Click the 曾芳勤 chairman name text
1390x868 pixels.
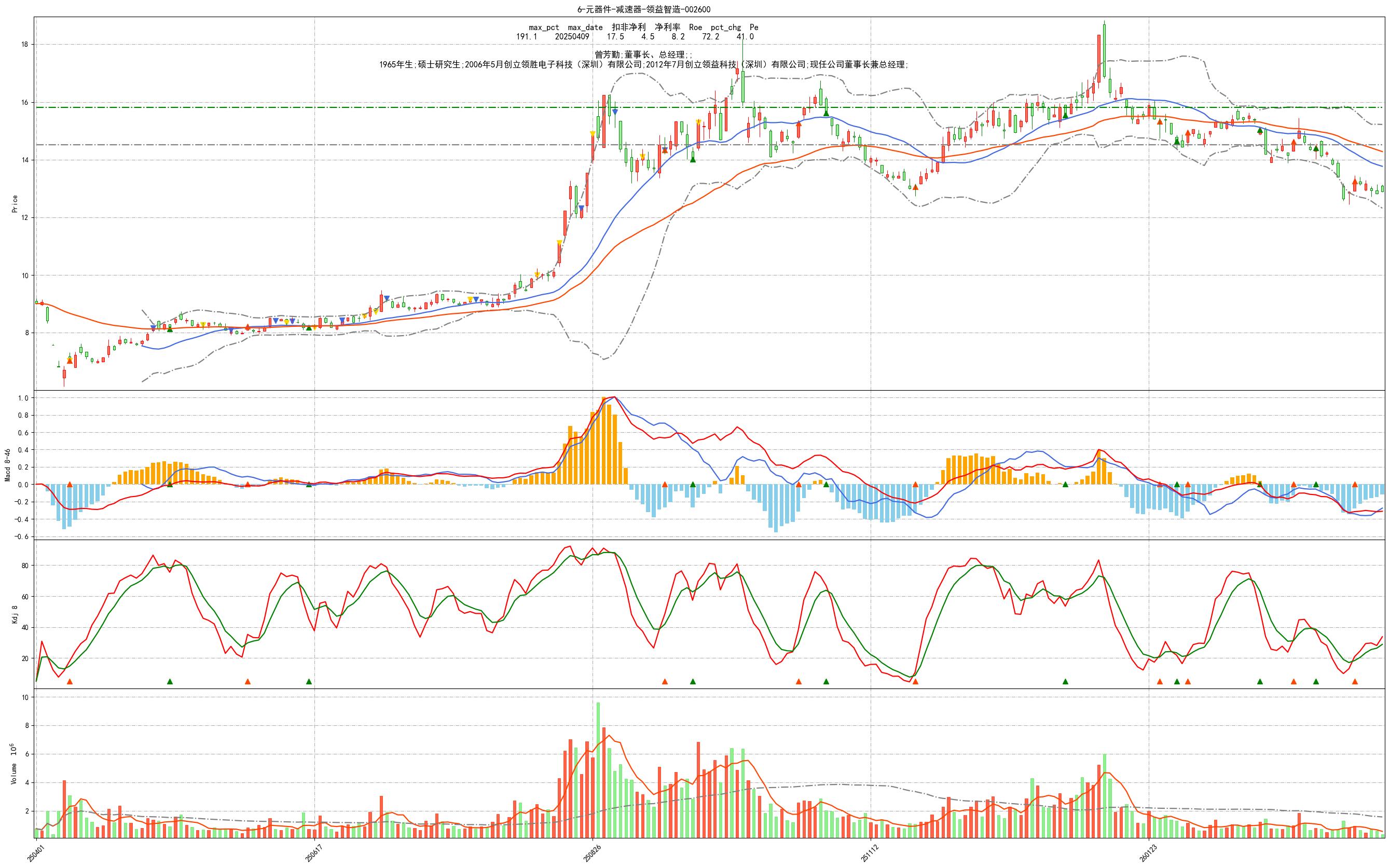(608, 54)
